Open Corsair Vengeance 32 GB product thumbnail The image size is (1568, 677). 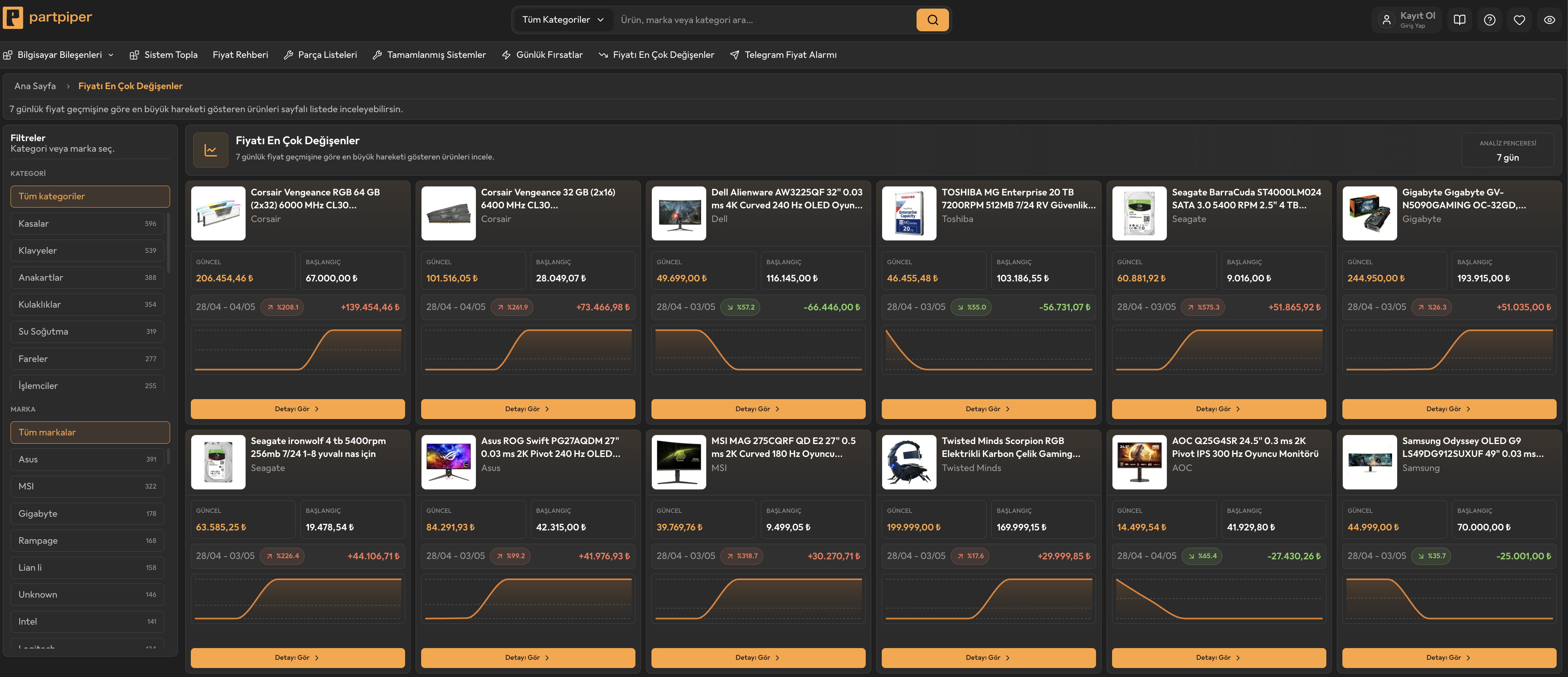pos(448,213)
